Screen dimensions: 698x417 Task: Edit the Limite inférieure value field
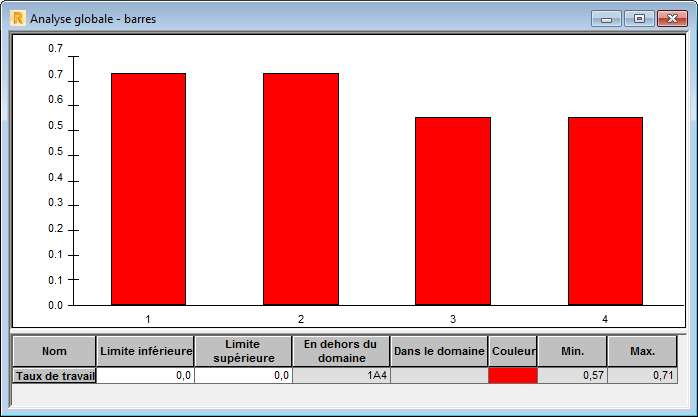point(146,376)
